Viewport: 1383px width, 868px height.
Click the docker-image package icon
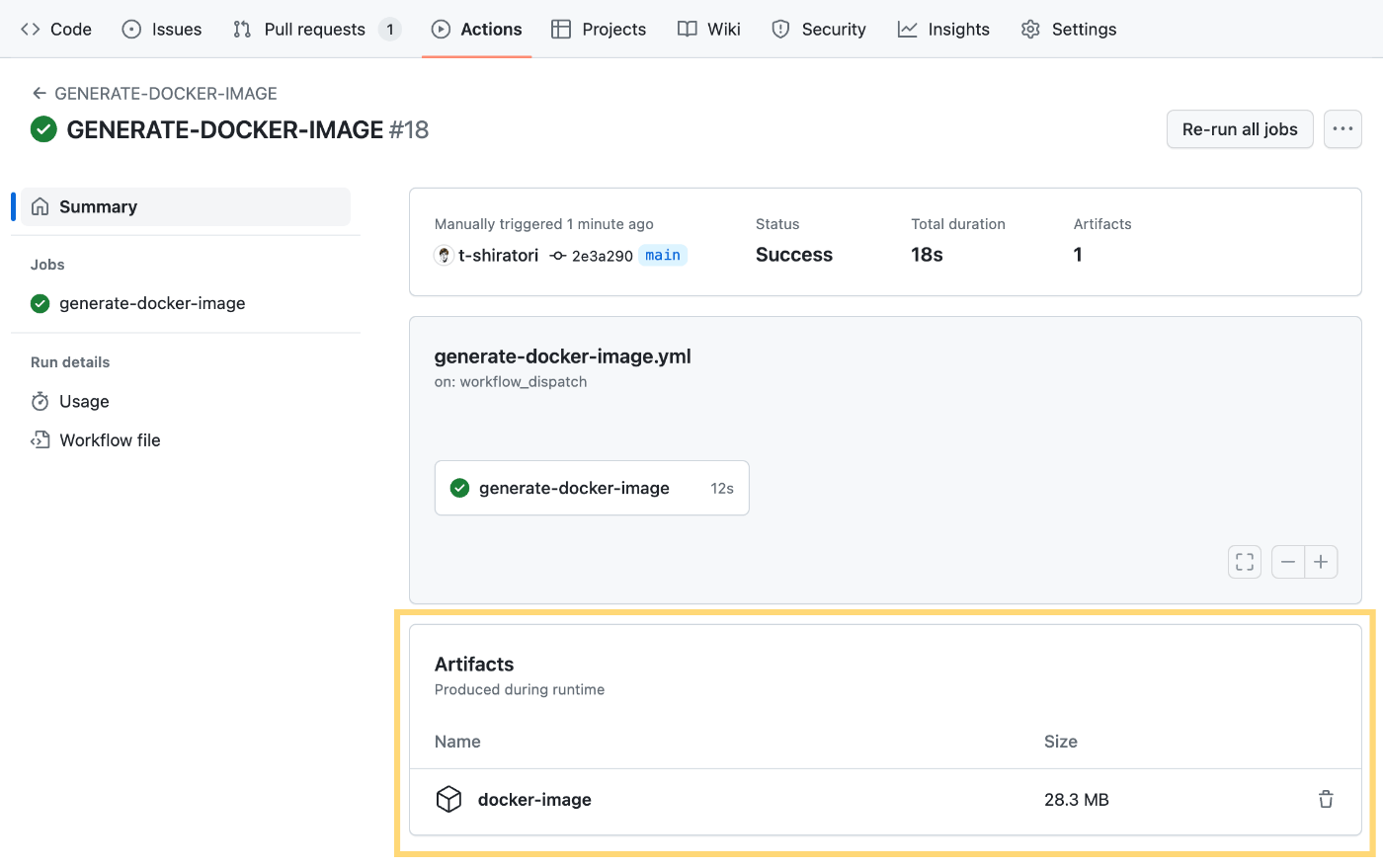point(448,799)
